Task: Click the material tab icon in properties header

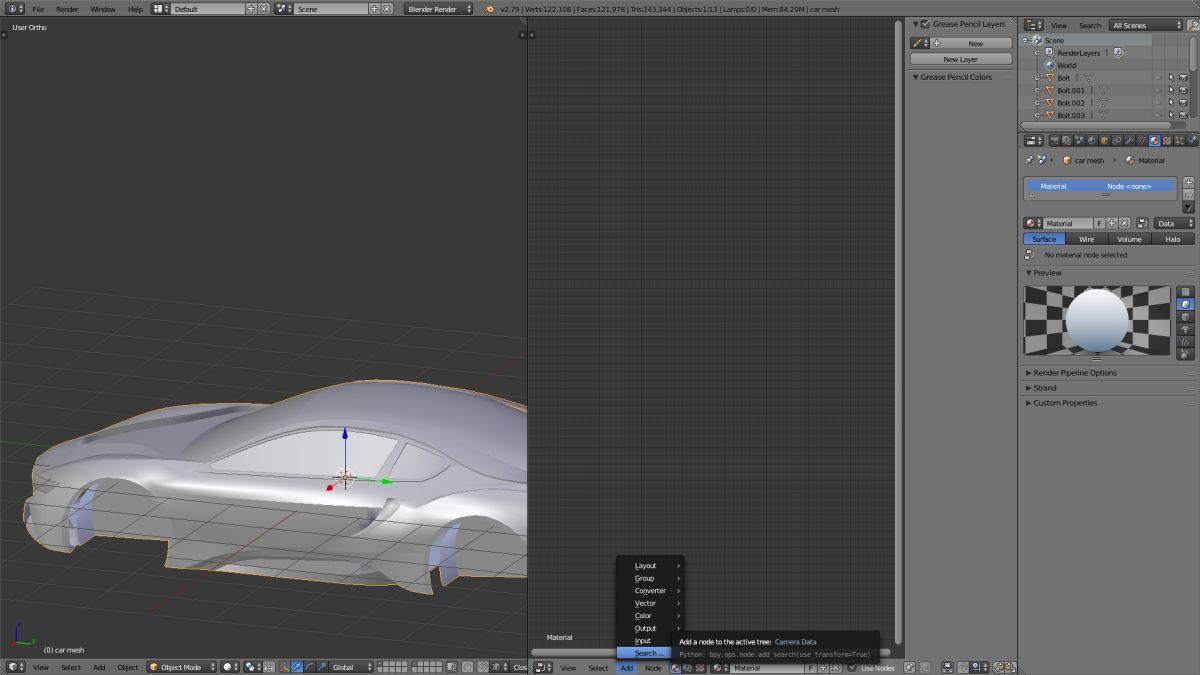Action: tap(1154, 141)
